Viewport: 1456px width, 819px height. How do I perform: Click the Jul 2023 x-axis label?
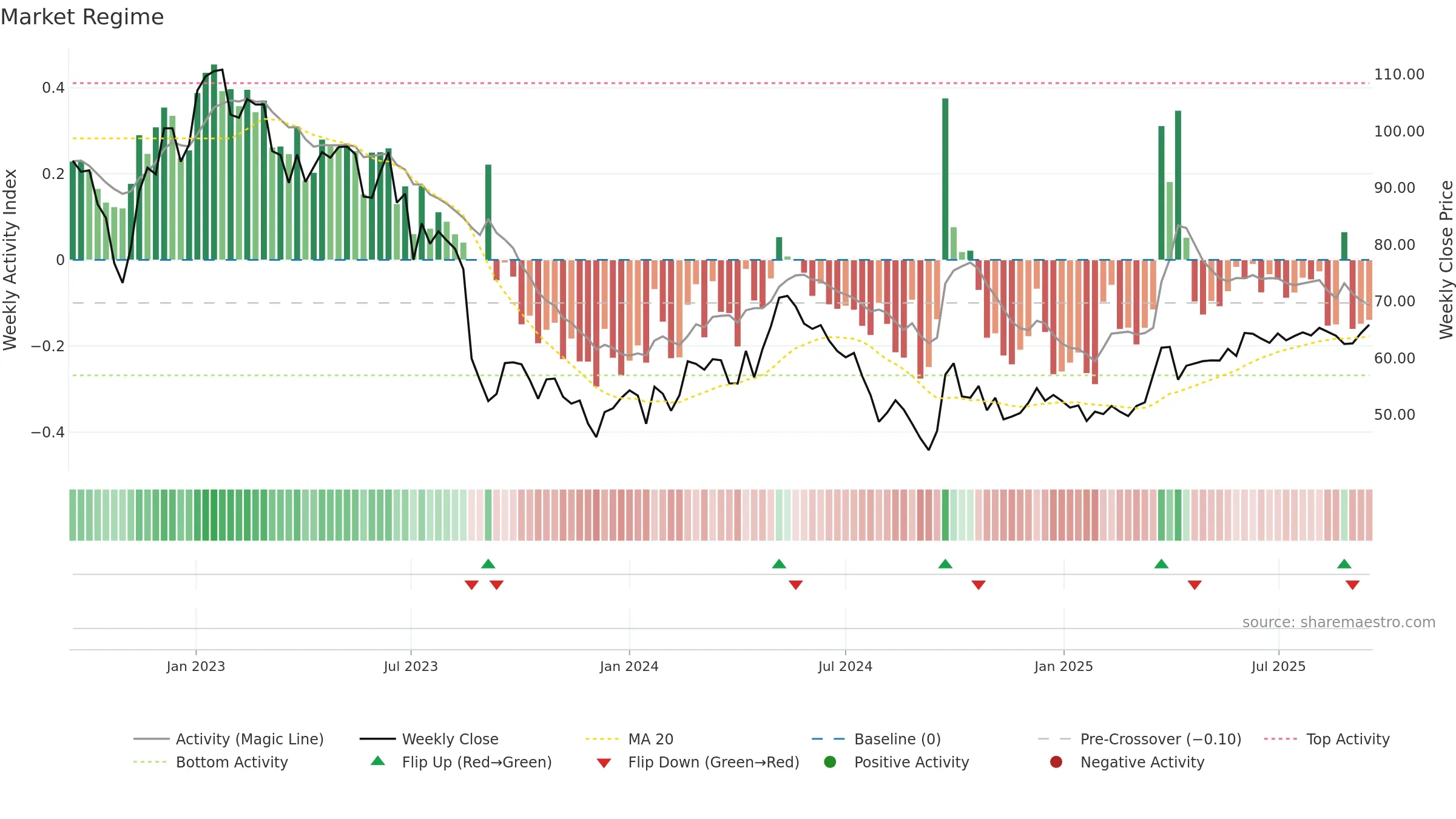click(x=411, y=666)
